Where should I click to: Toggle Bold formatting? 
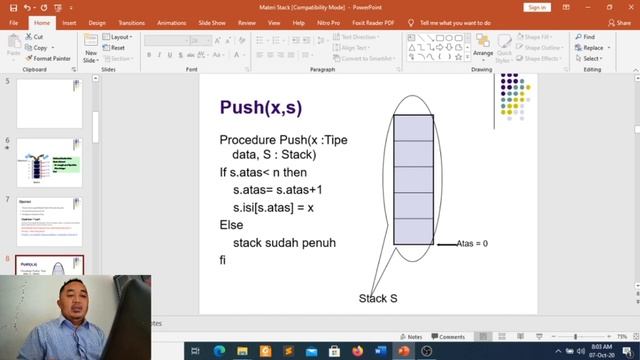[149, 55]
